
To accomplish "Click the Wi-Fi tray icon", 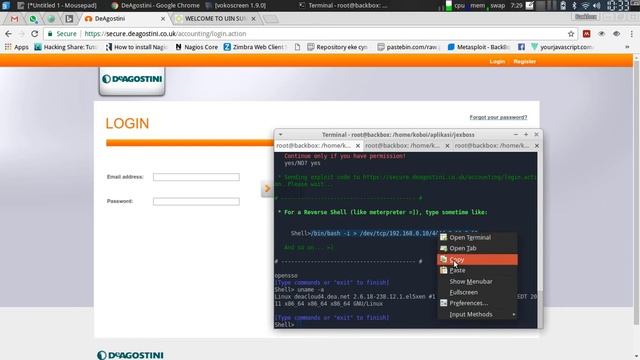I will (585, 5).
